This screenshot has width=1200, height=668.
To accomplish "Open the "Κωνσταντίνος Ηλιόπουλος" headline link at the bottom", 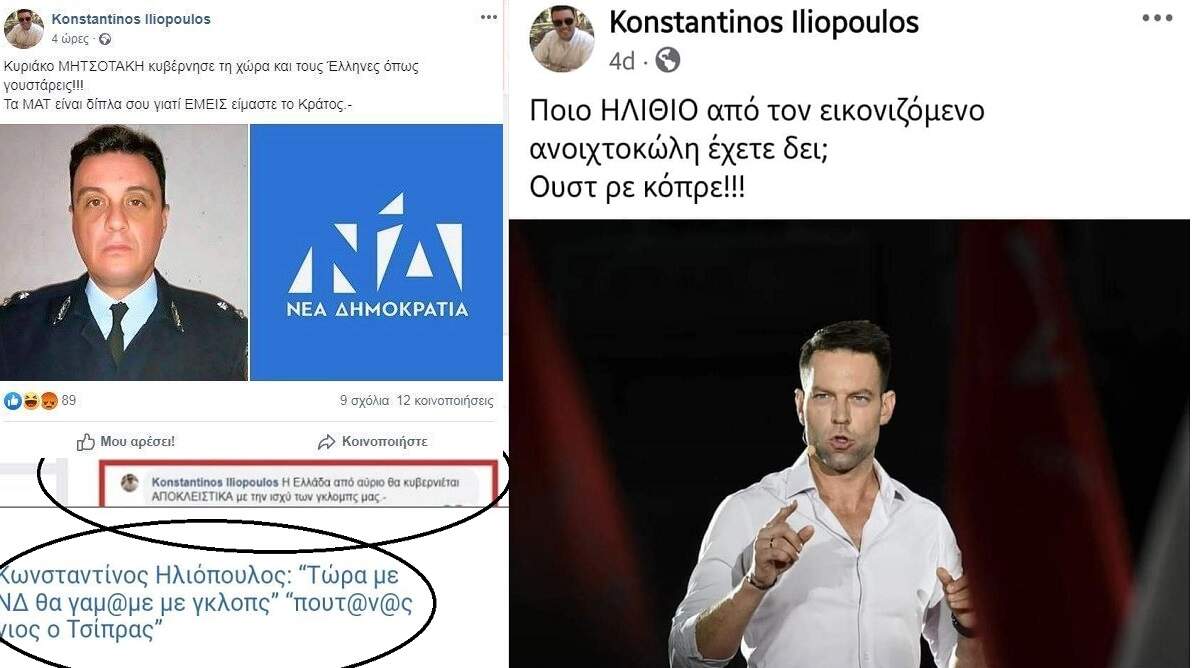I will click(200, 603).
